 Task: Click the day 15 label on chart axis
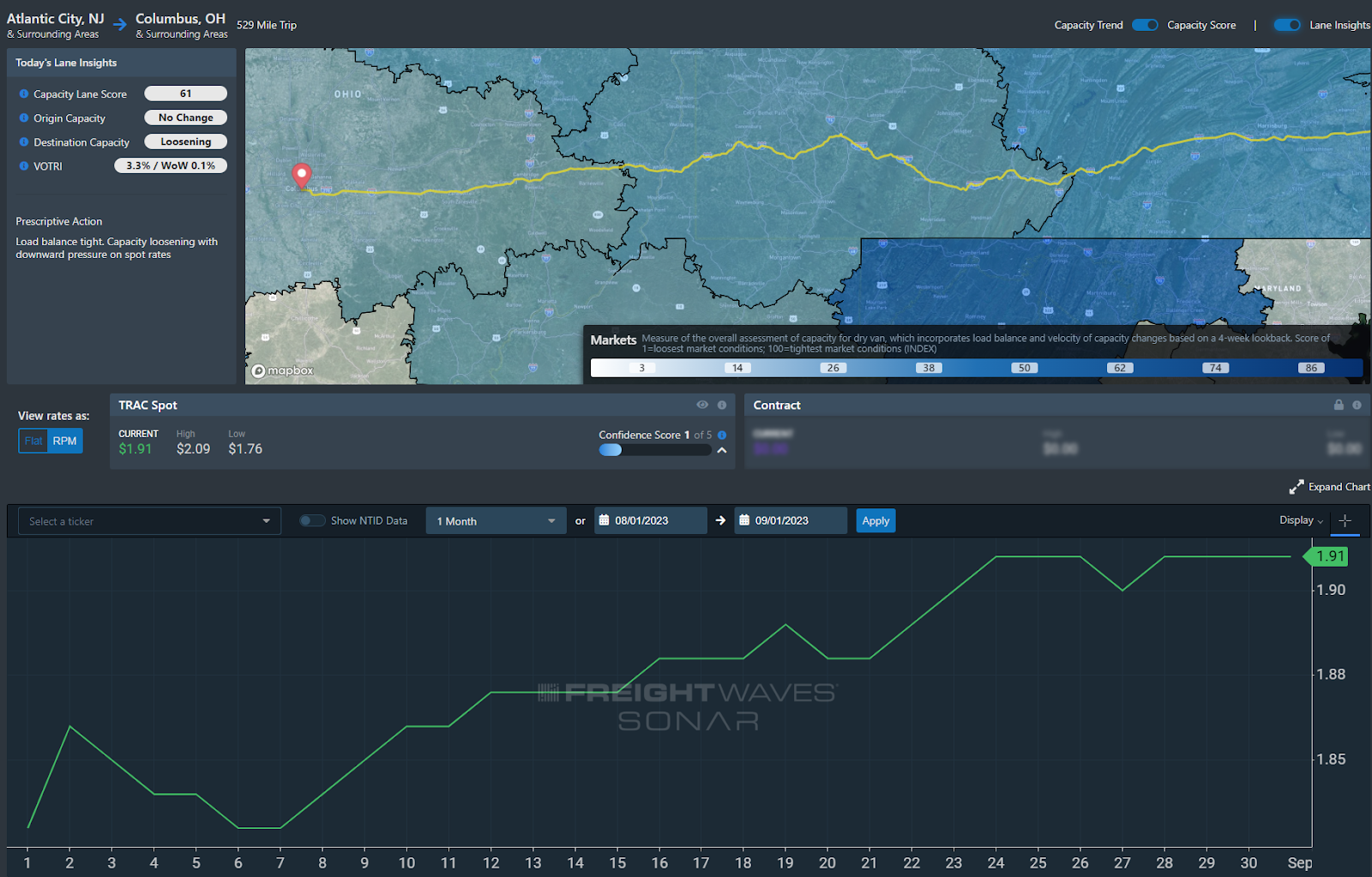pyautogui.click(x=617, y=863)
